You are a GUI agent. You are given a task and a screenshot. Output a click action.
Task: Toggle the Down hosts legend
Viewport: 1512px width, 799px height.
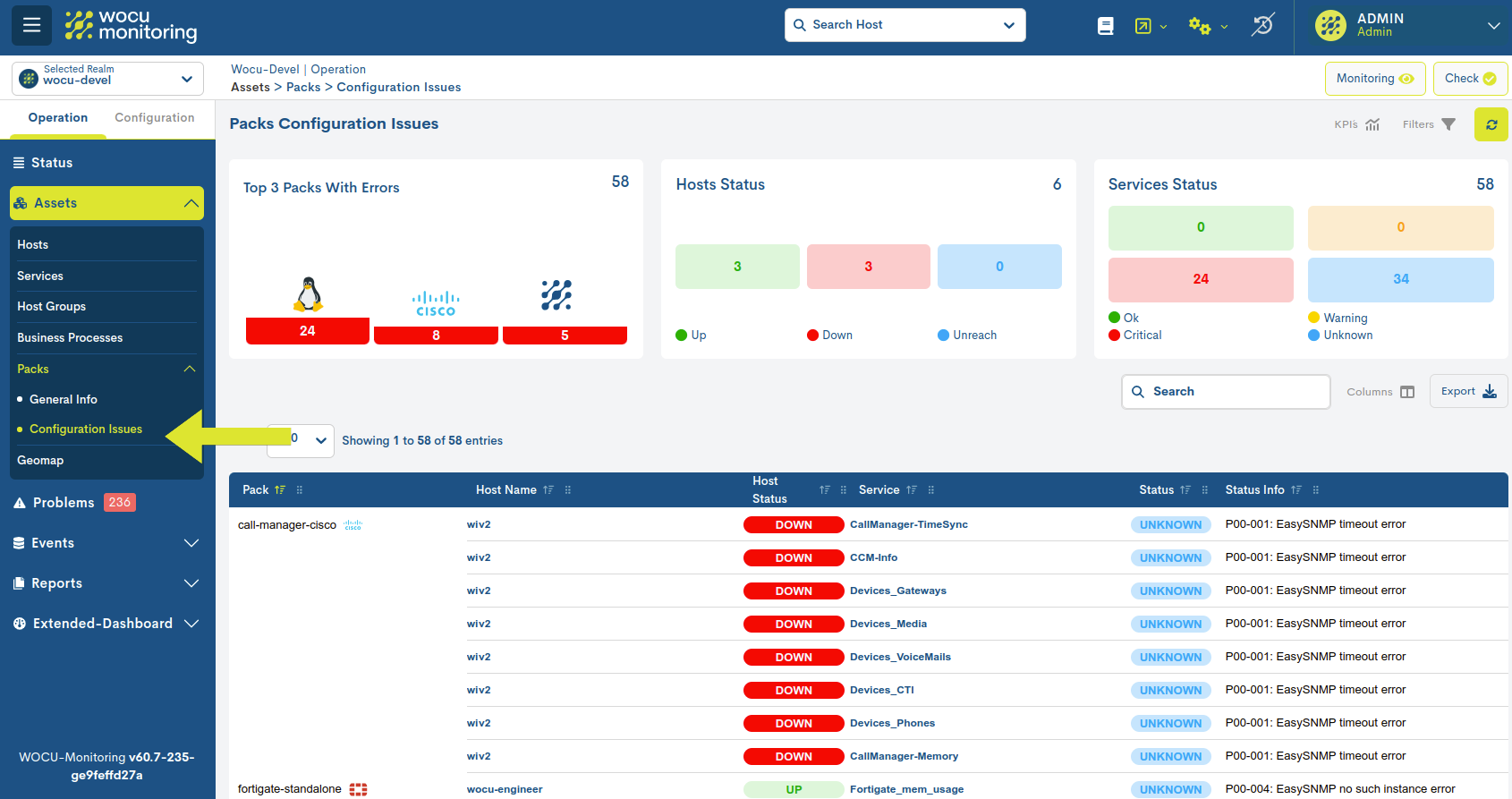829,336
